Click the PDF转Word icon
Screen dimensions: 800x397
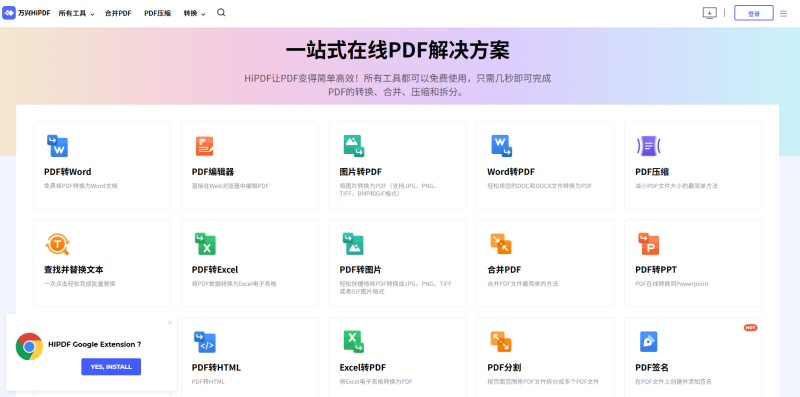(x=57, y=146)
